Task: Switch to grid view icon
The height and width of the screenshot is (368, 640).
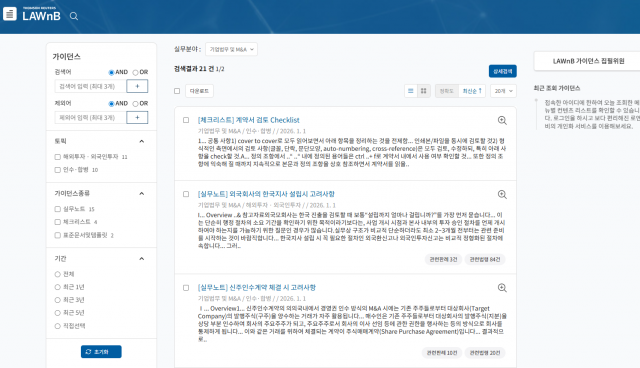Action: [x=424, y=91]
